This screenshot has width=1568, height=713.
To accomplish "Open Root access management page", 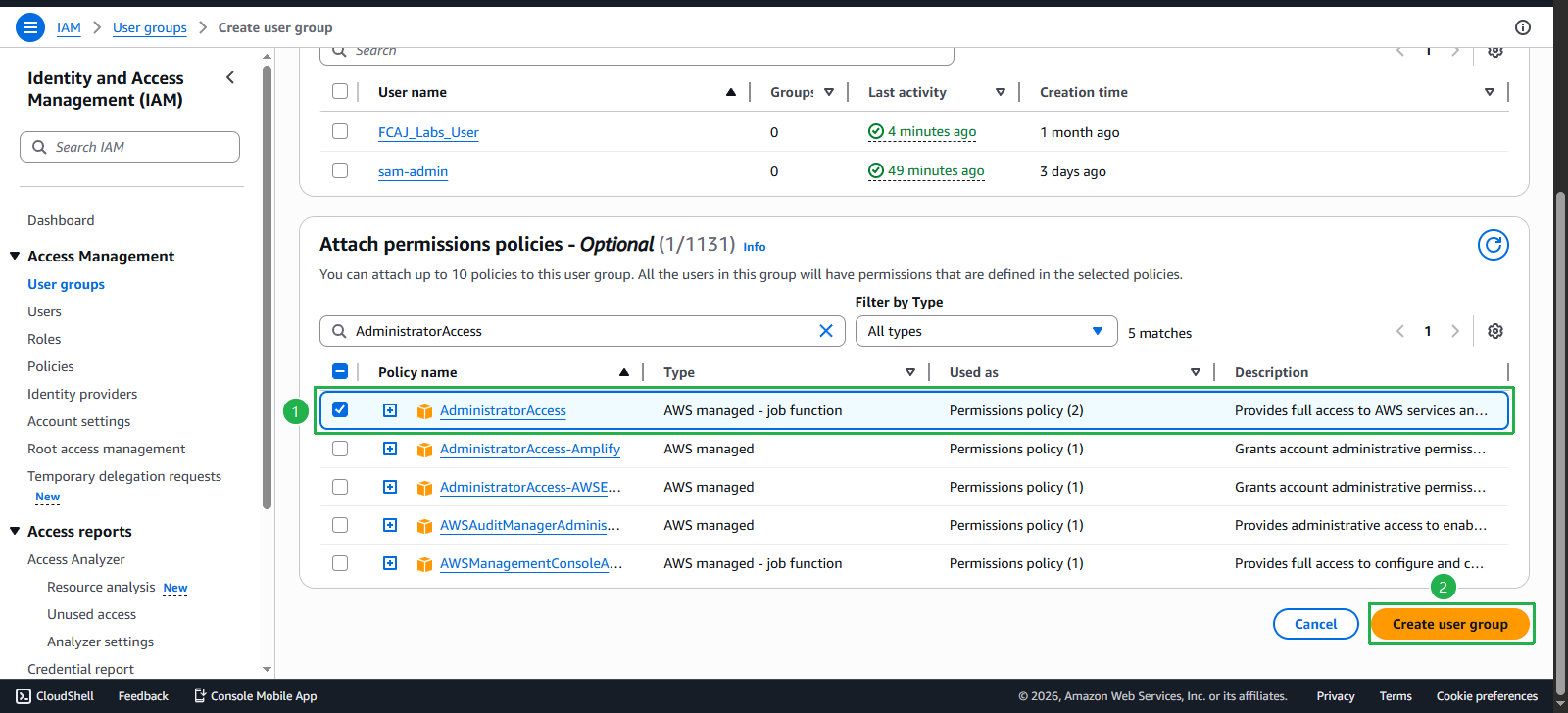I will click(106, 449).
